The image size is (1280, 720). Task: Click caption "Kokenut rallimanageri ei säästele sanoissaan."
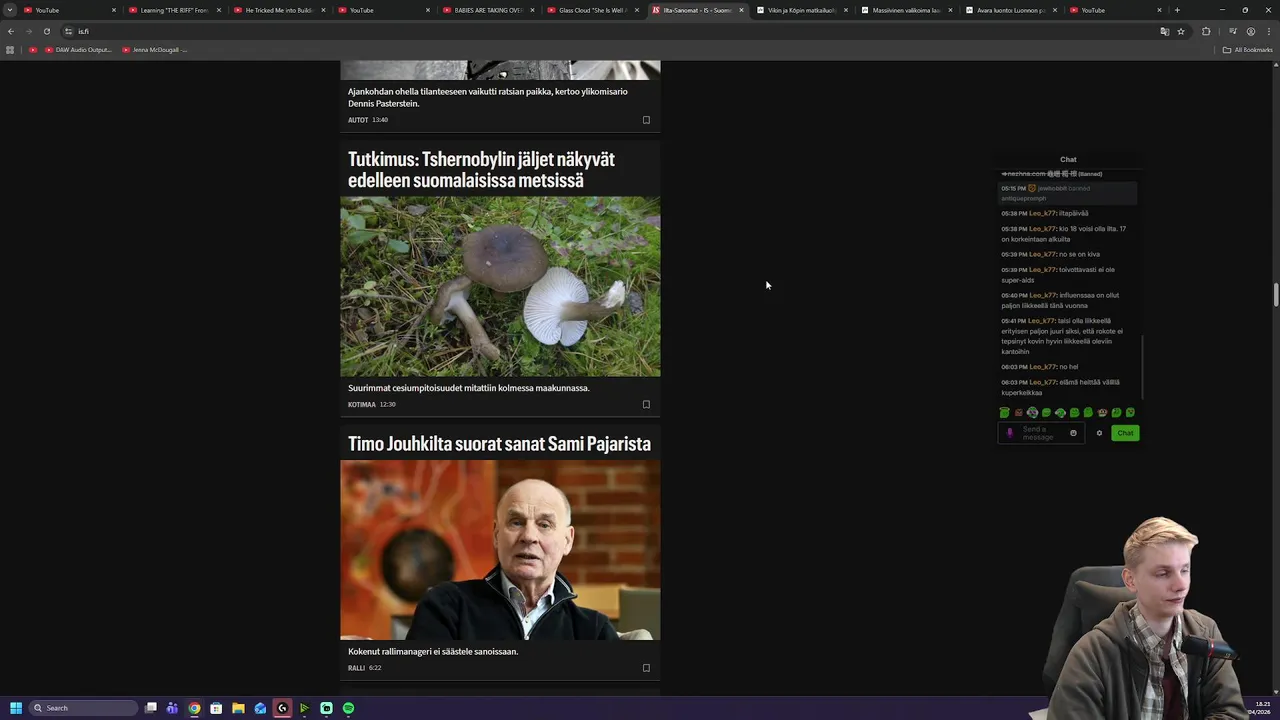433,652
